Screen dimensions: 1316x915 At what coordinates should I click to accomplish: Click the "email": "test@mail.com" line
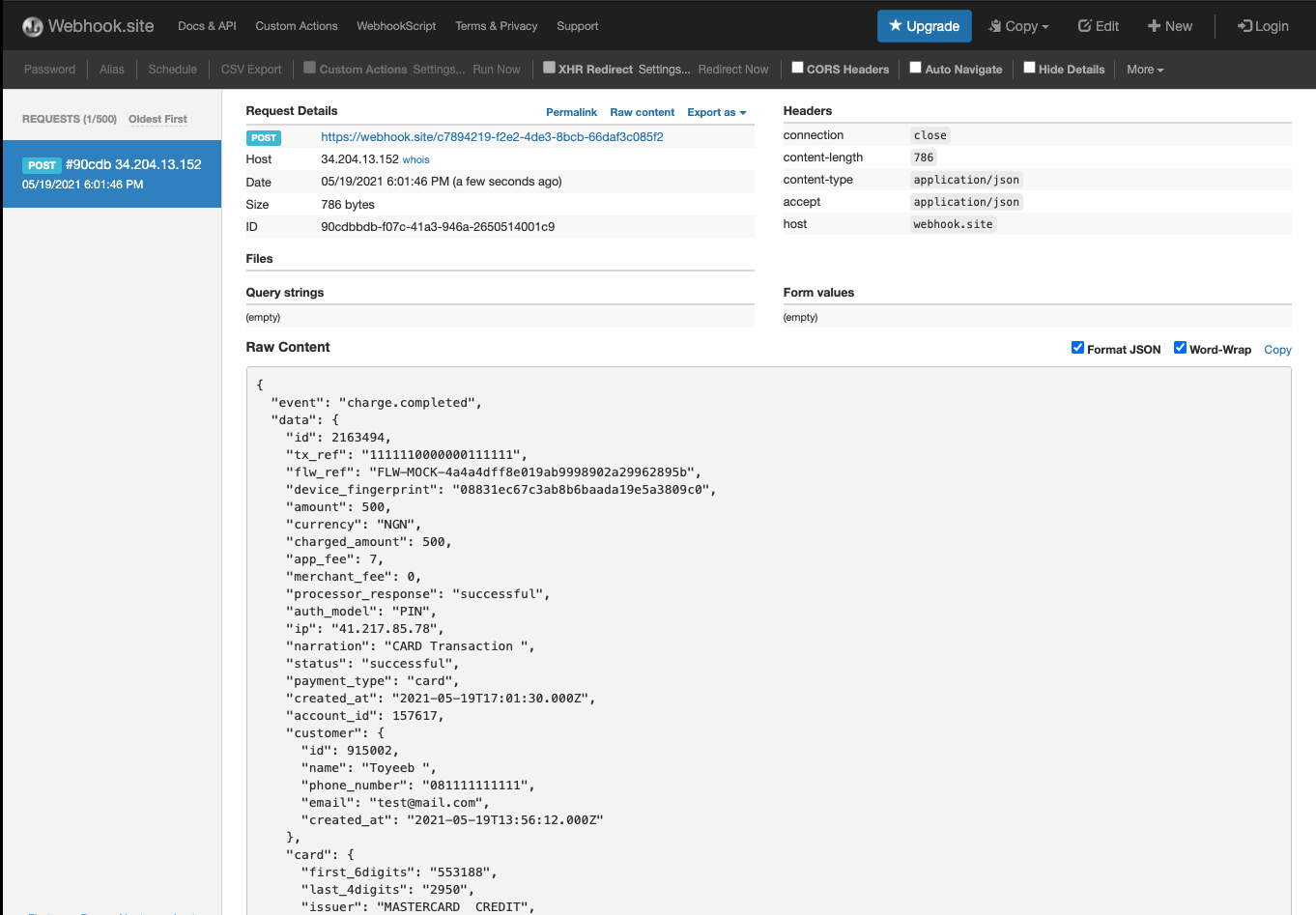pyautogui.click(x=395, y=803)
